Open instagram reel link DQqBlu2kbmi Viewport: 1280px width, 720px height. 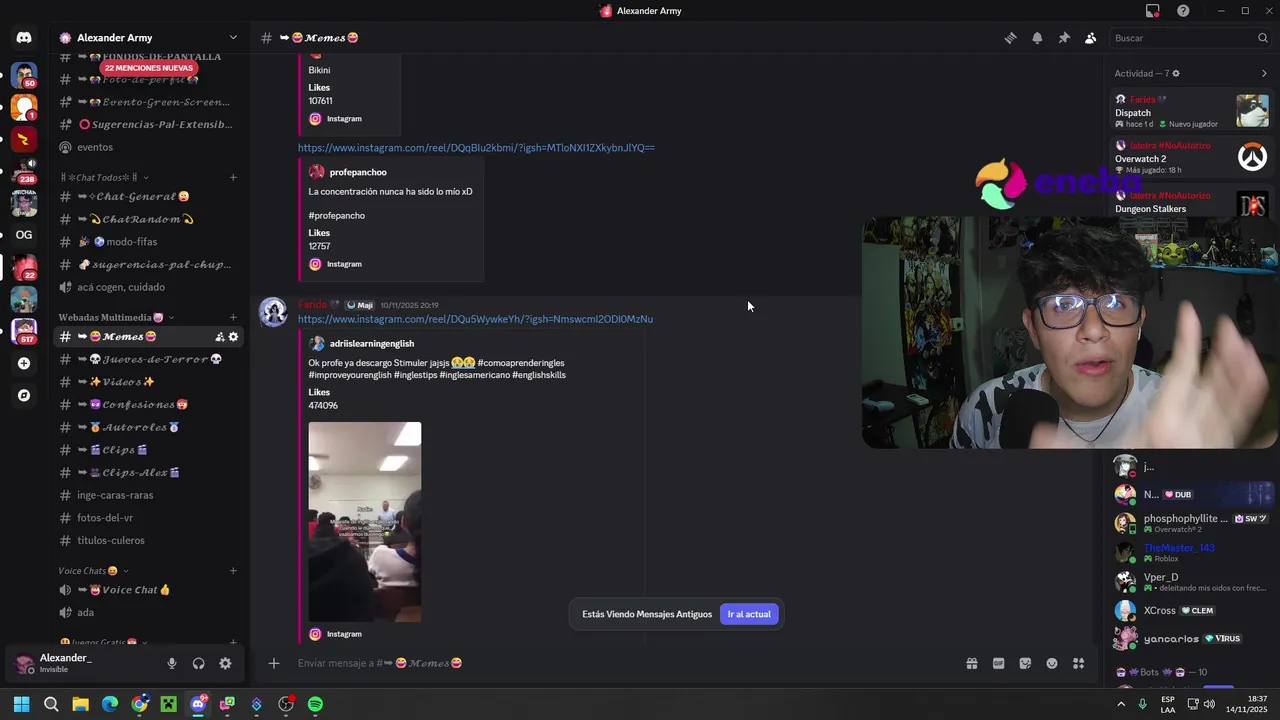tap(476, 148)
